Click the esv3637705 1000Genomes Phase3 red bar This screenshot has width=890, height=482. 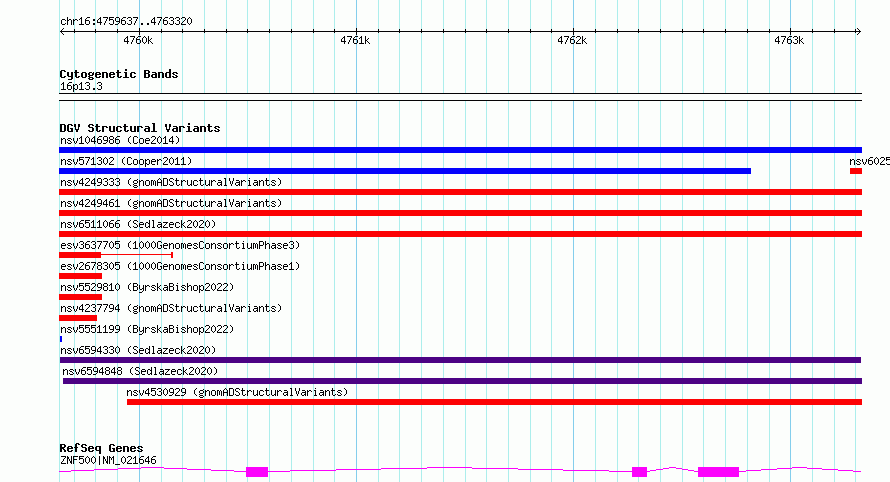80,255
